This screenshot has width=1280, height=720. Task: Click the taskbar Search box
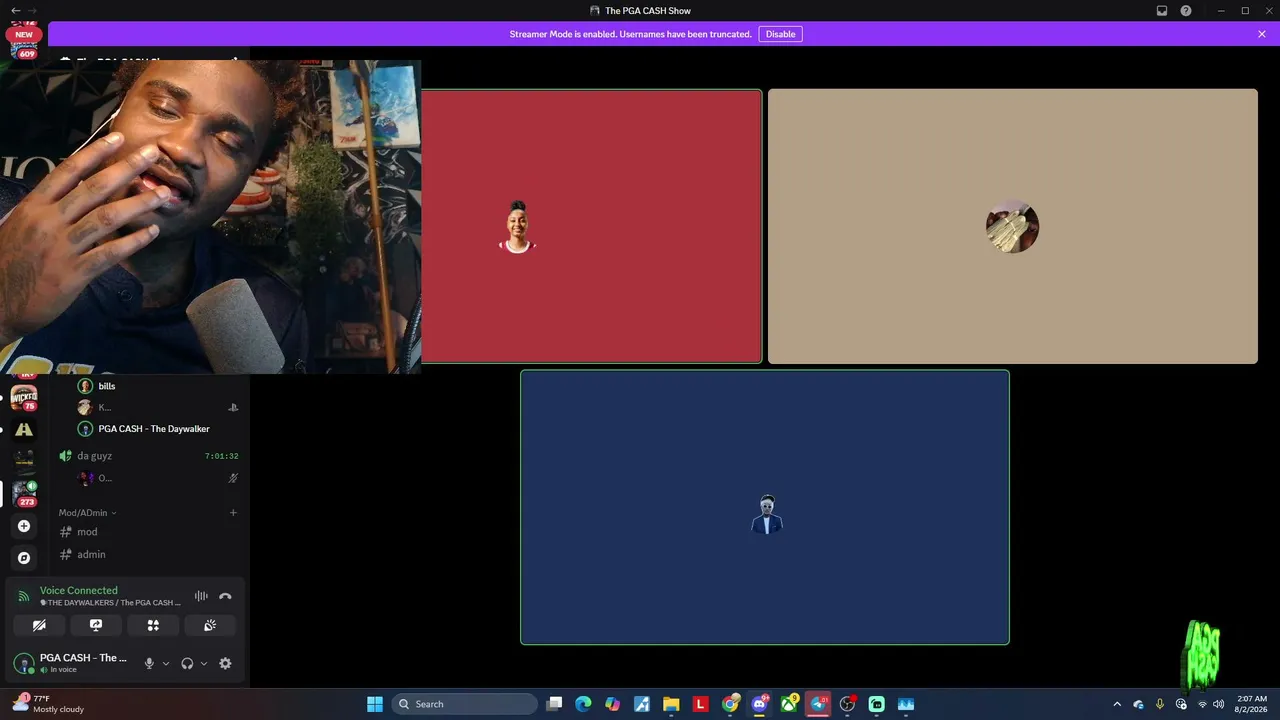tap(464, 704)
